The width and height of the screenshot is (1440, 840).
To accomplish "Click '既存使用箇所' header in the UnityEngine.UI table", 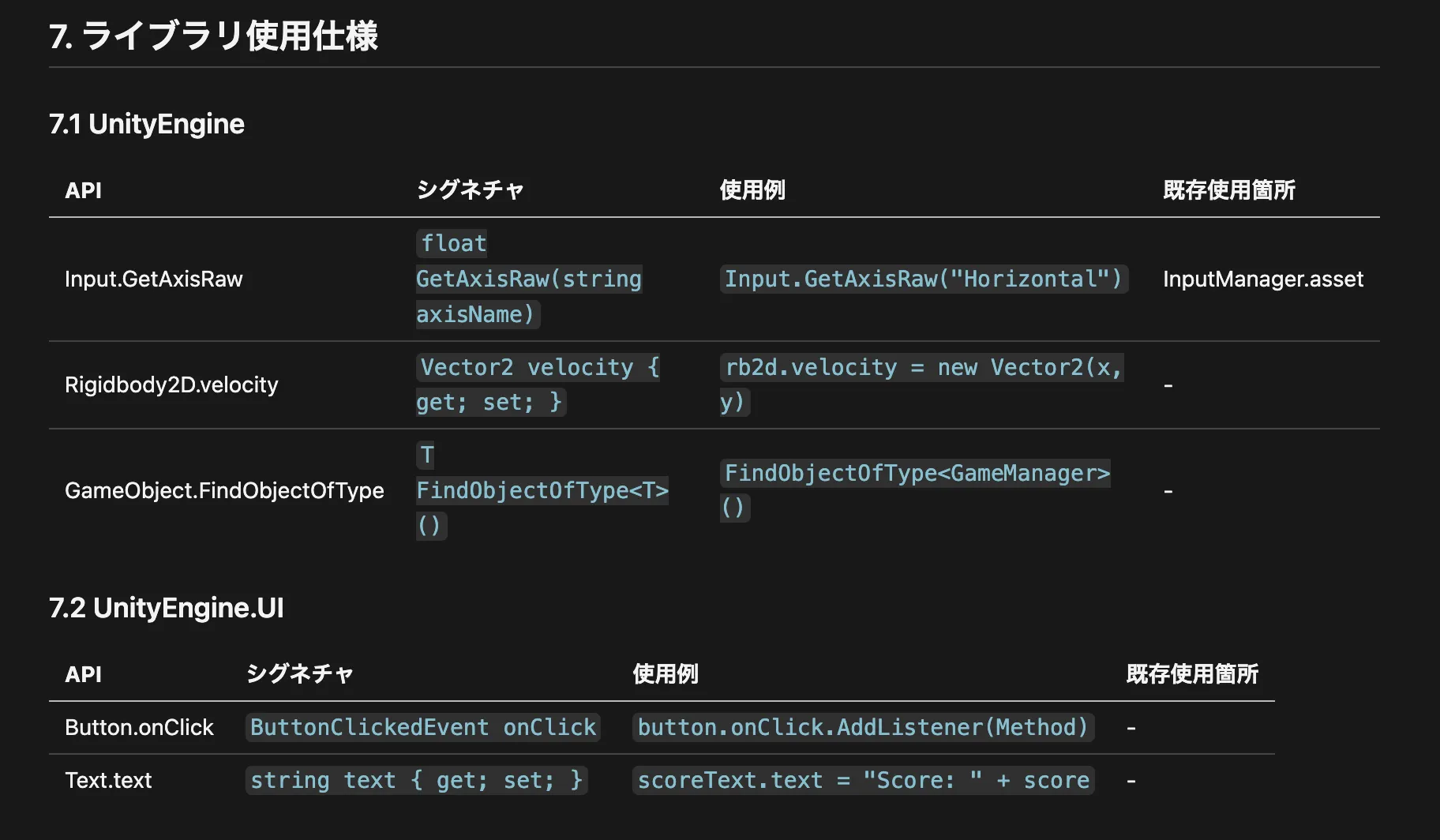I will (x=1192, y=674).
